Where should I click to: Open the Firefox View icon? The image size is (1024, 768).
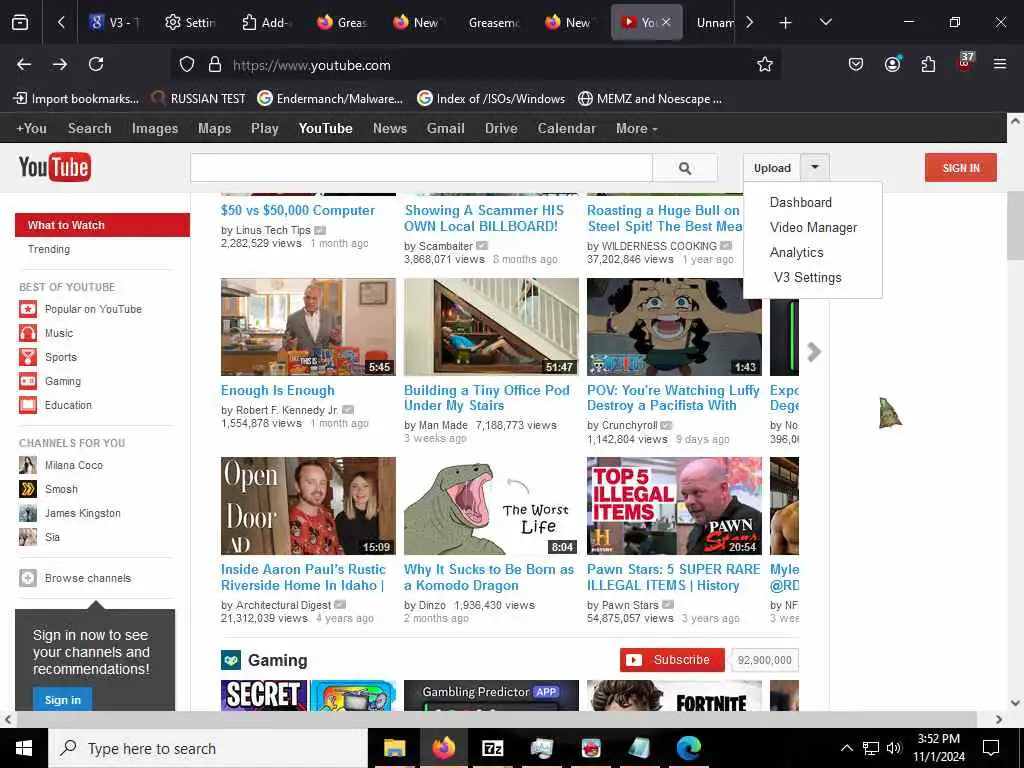coord(20,22)
